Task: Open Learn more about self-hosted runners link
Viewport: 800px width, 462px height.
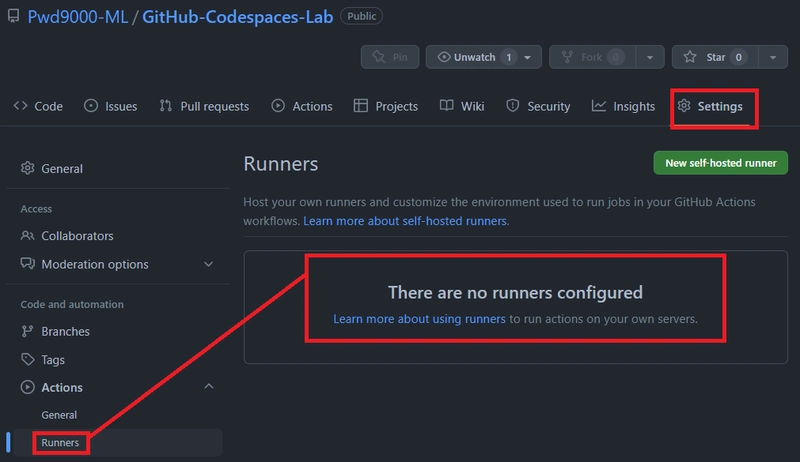Action: point(405,221)
